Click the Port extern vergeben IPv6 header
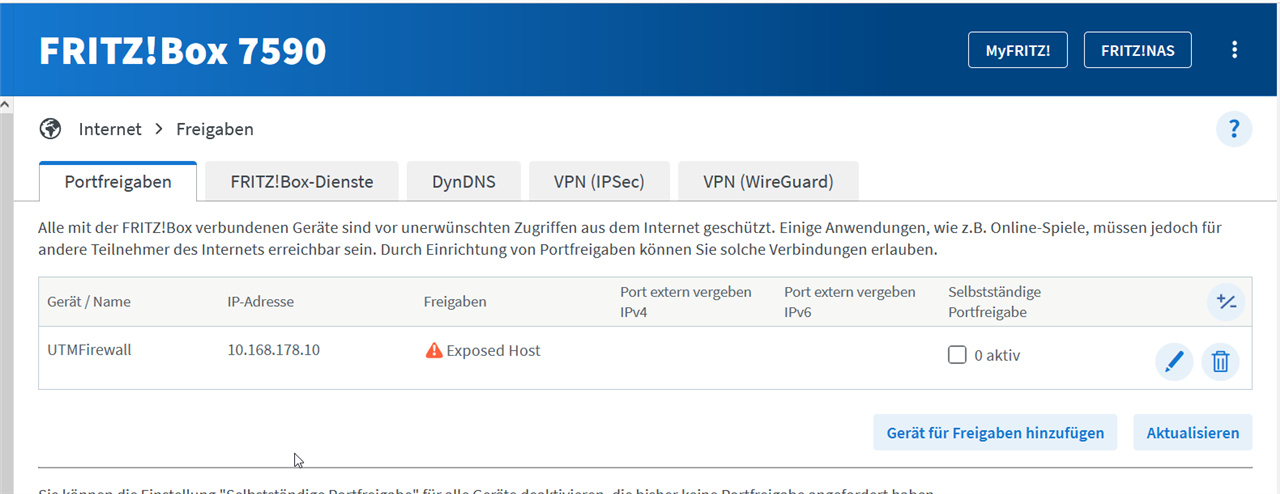 pos(850,302)
